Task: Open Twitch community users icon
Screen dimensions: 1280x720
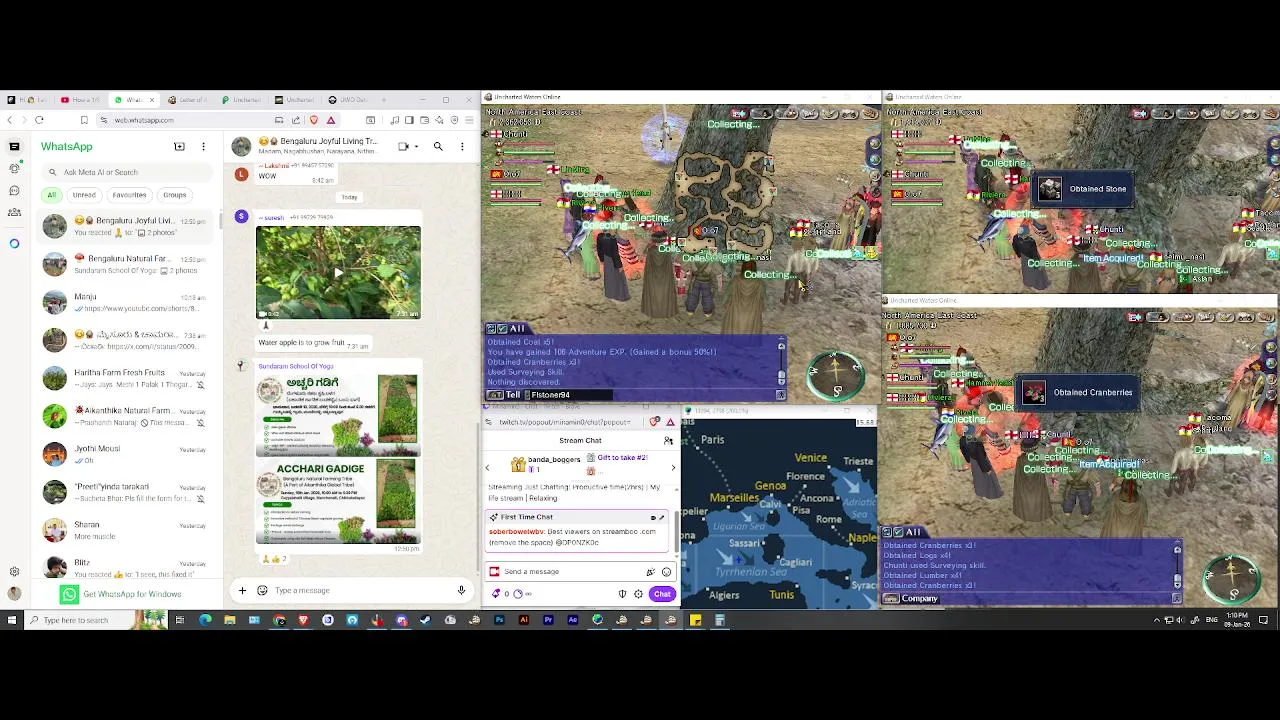Action: 668,441
